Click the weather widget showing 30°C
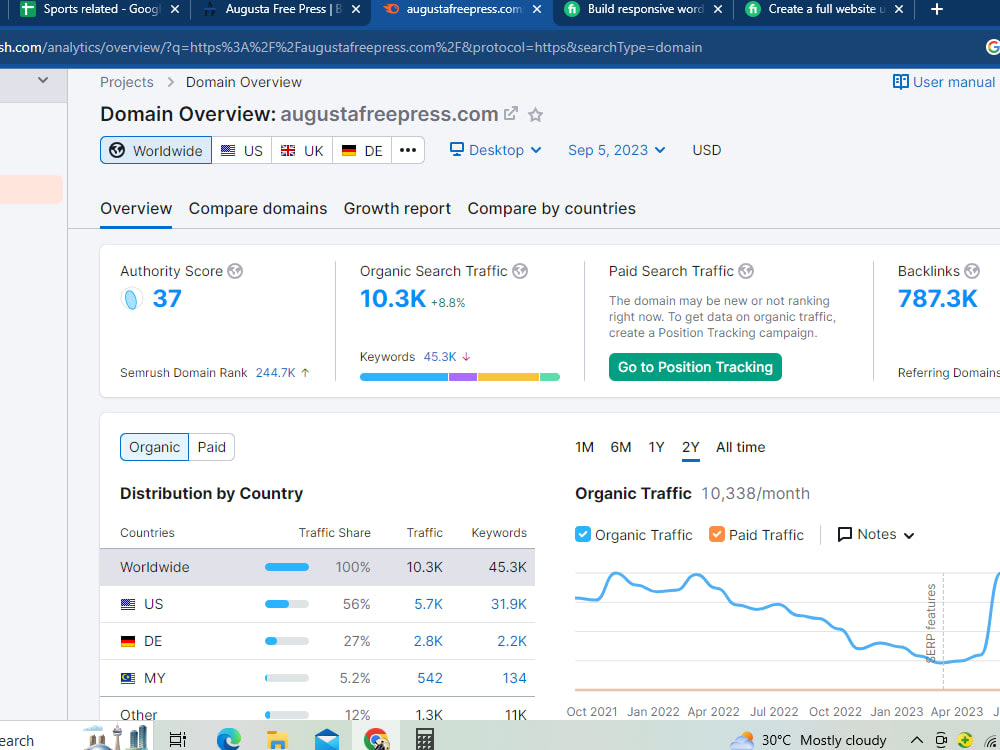The image size is (1000, 750). pos(808,740)
